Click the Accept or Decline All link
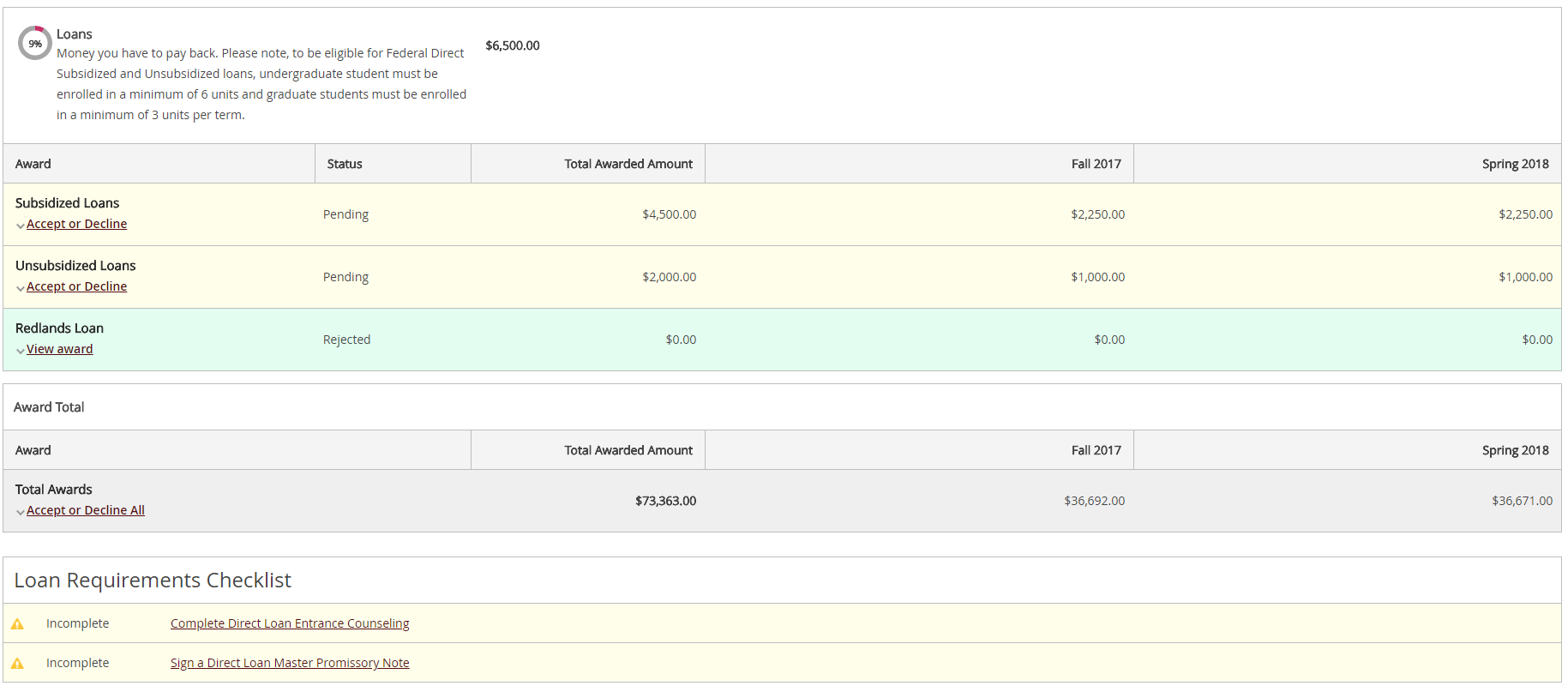Screen dimensions: 1568x698 tap(85, 510)
